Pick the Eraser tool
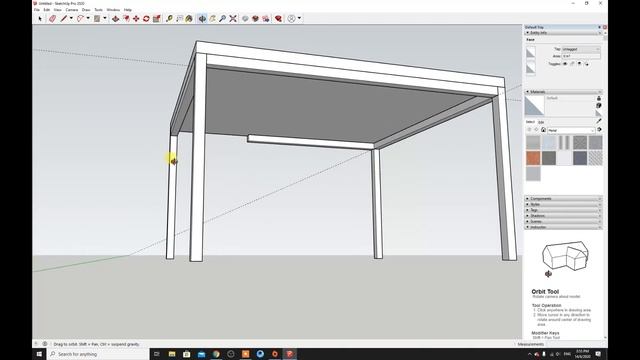The height and width of the screenshot is (360, 640). (x=53, y=18)
